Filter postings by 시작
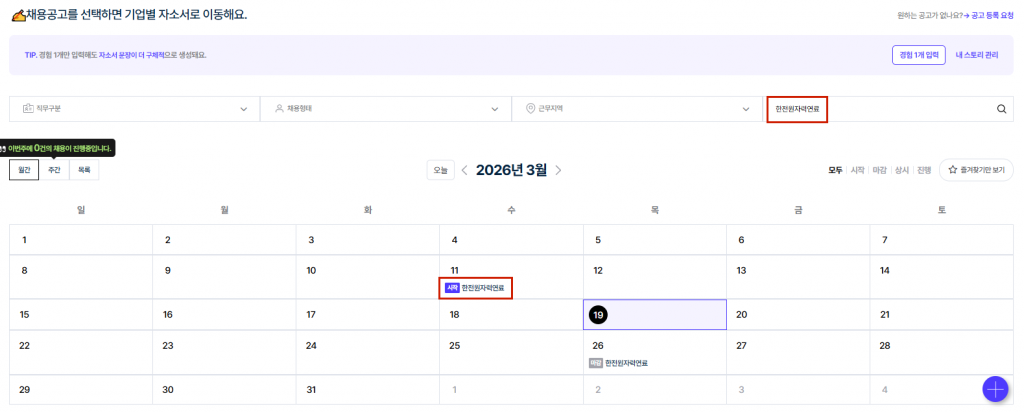Screen dimensions: 1024x413 click(x=857, y=170)
